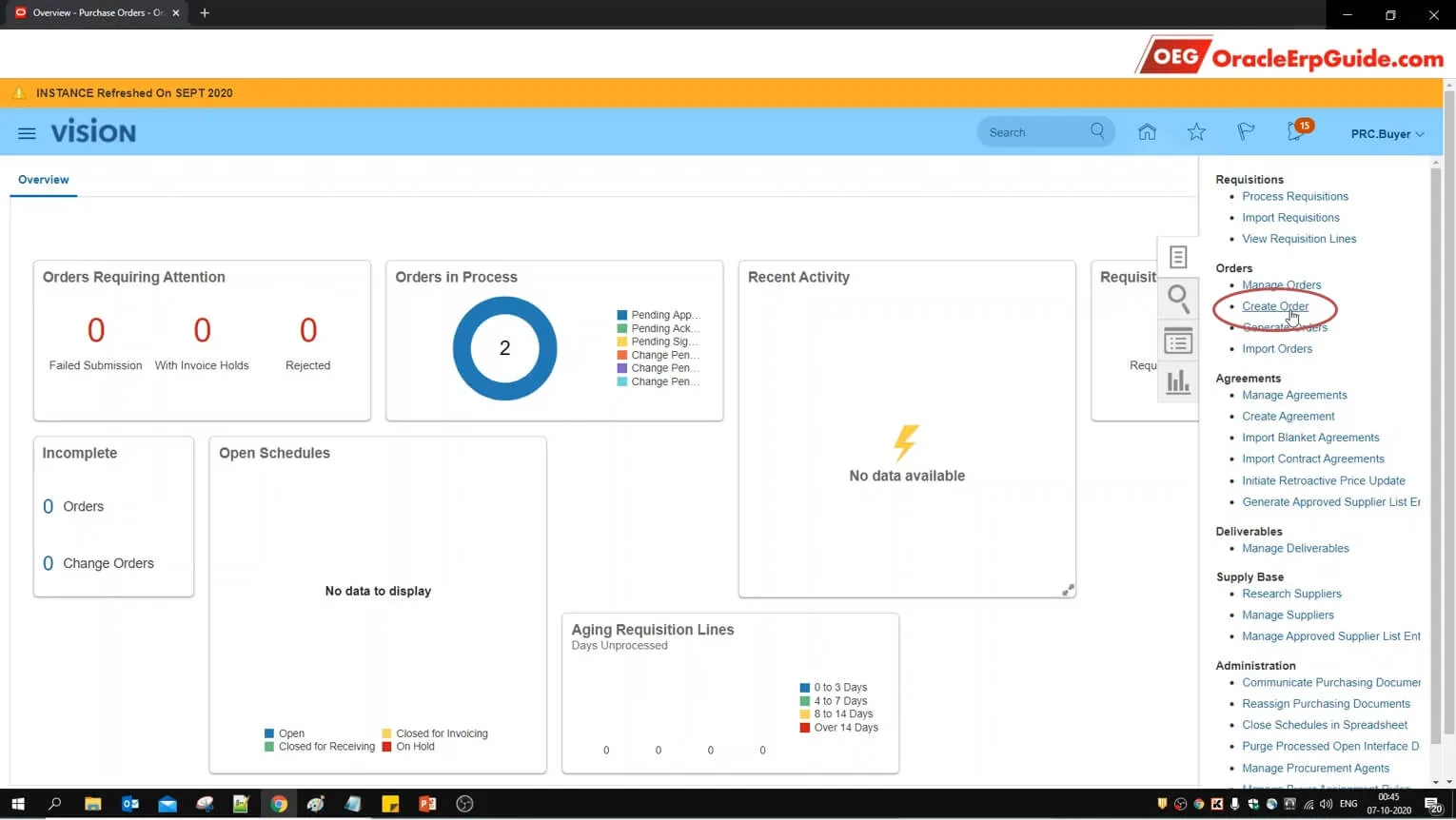Open Import Contract Agreements link
Viewport: 1456px width, 820px height.
1313,459
